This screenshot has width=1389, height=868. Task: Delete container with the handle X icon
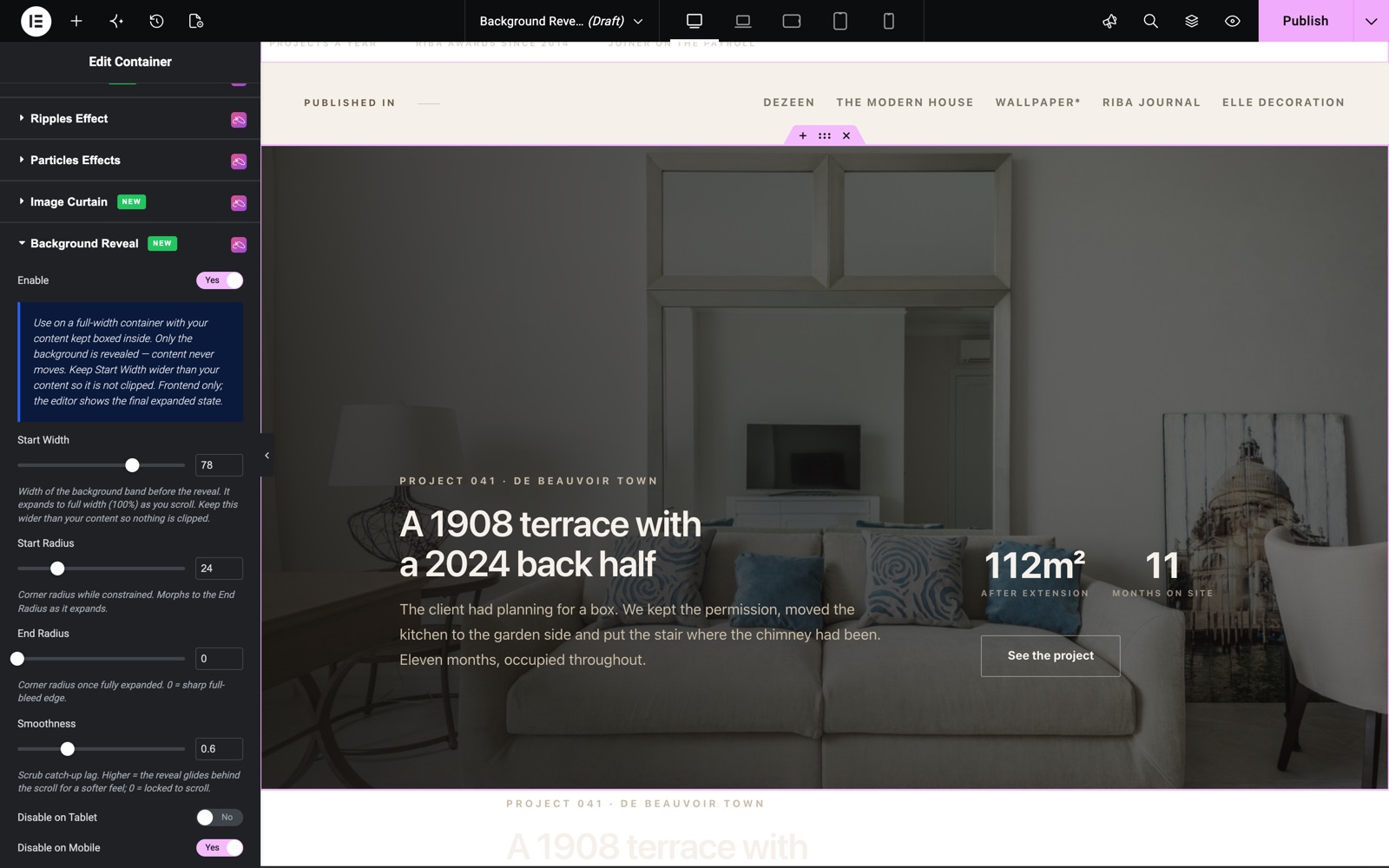coord(846,135)
